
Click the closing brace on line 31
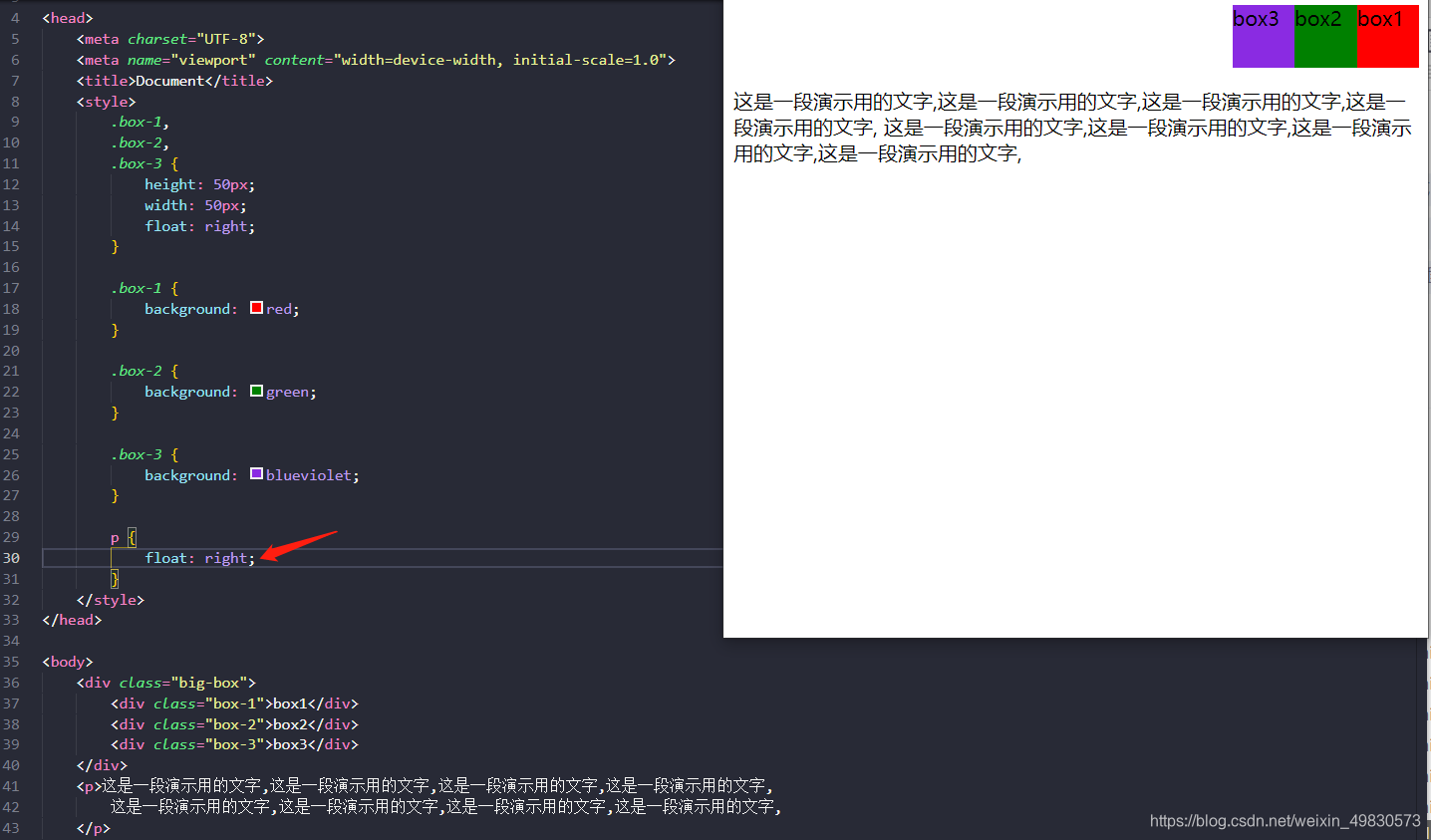115,579
